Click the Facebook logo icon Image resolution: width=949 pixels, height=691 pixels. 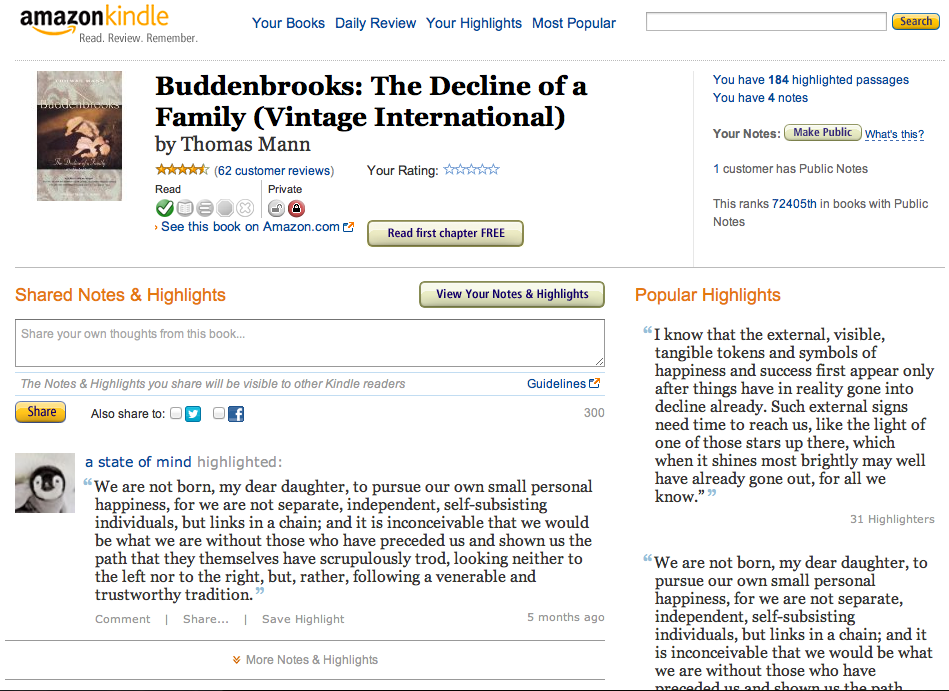tap(236, 413)
